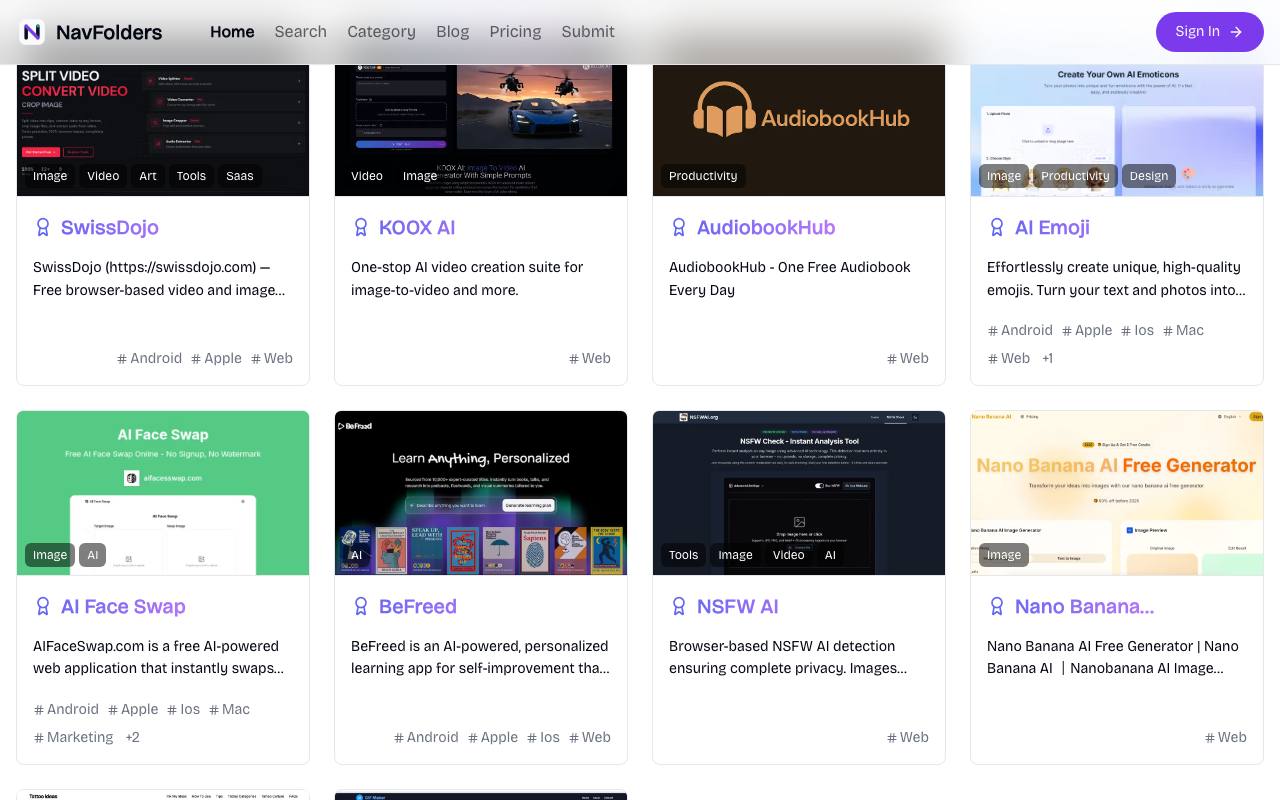Click the award badge icon beside AI Emoji
This screenshot has height=800, width=1280.
(x=997, y=228)
